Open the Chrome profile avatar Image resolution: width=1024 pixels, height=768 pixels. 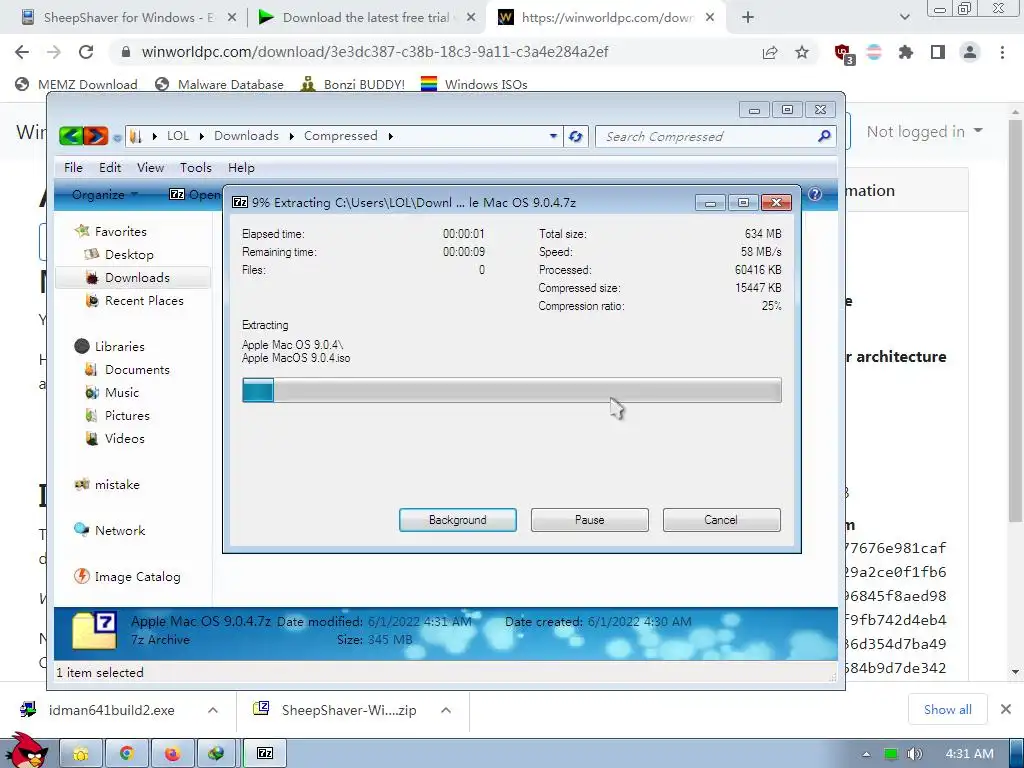[x=970, y=52]
